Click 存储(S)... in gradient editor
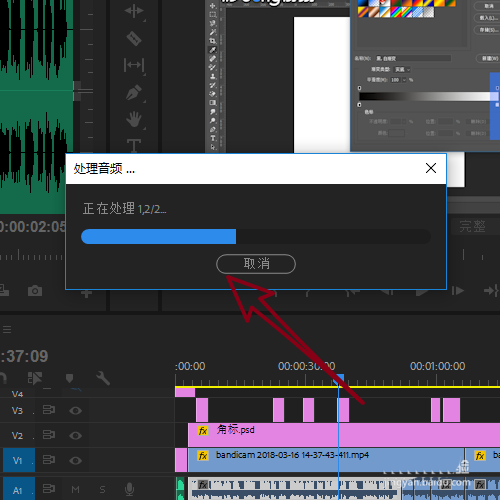This screenshot has width=500, height=500. click(487, 30)
